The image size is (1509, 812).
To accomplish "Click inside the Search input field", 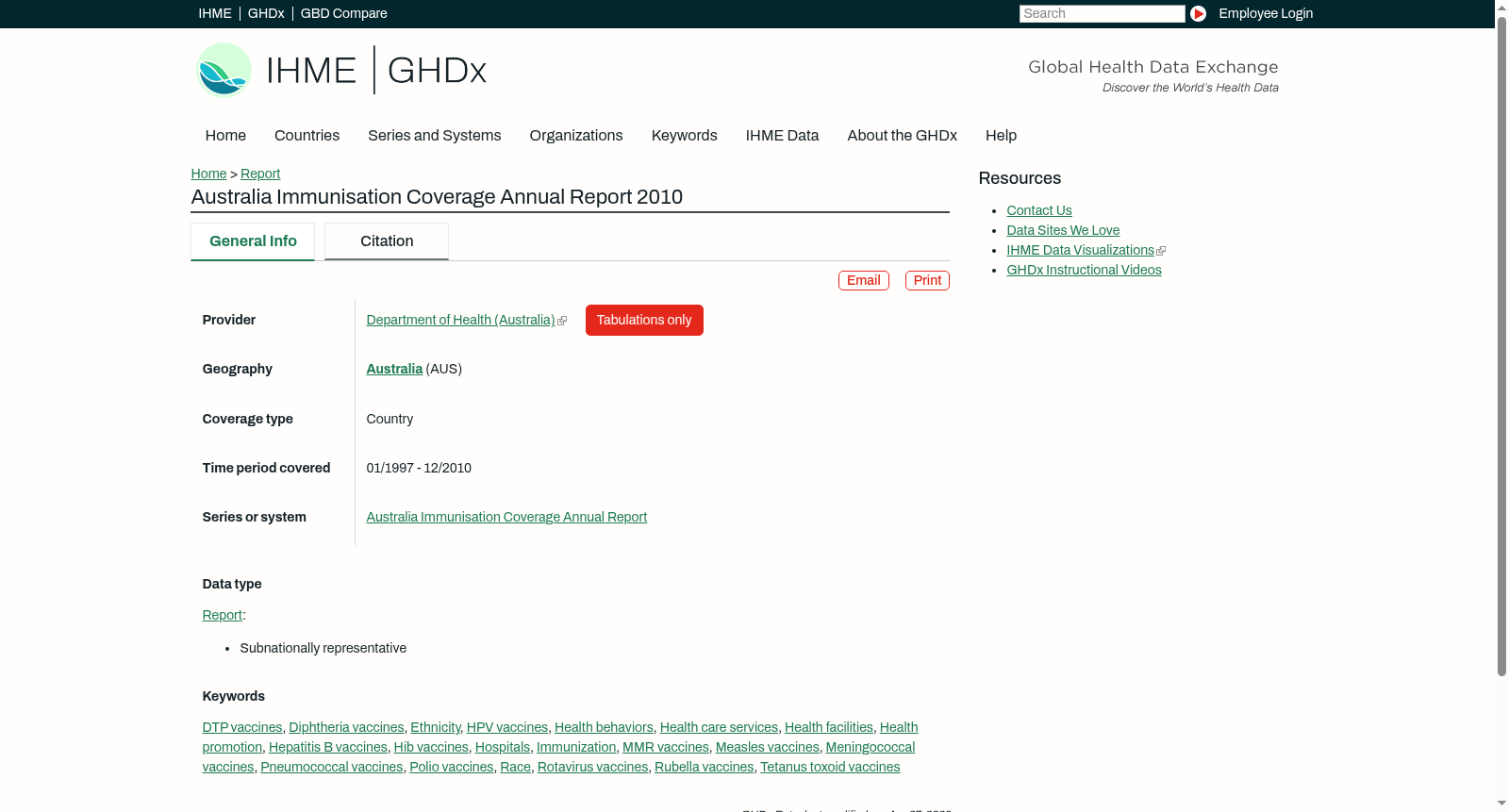I will [x=1102, y=13].
